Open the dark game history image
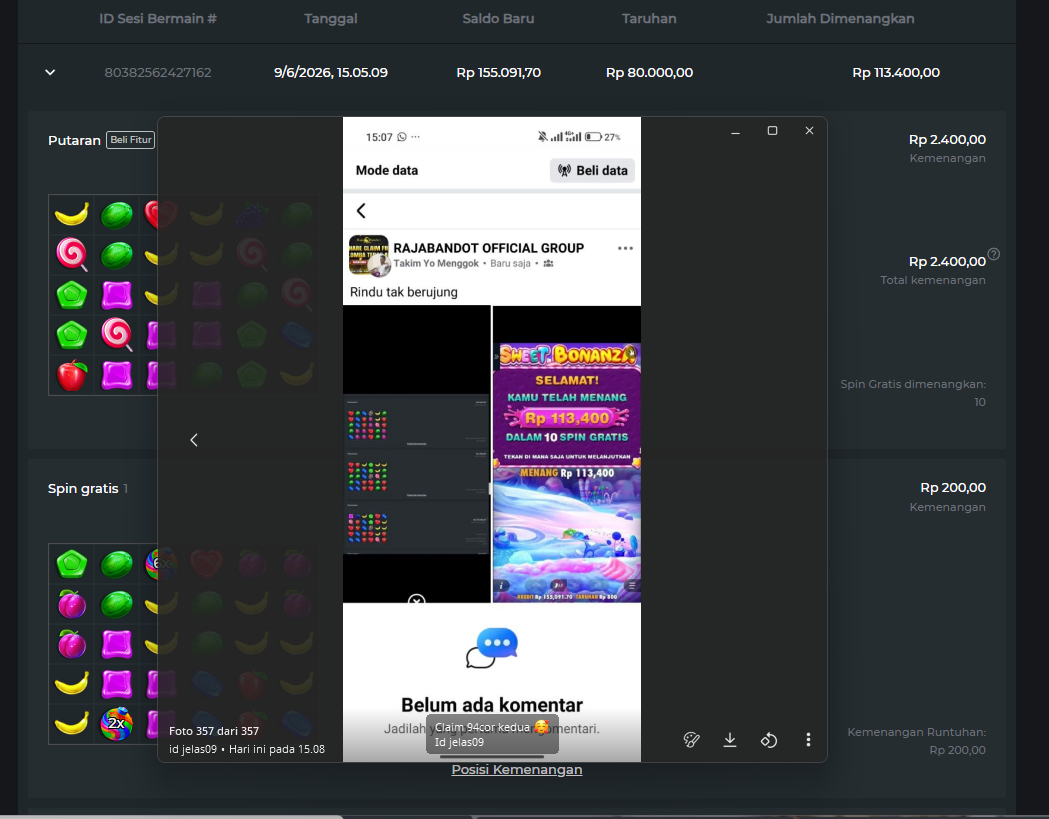The height and width of the screenshot is (819, 1049). click(417, 454)
